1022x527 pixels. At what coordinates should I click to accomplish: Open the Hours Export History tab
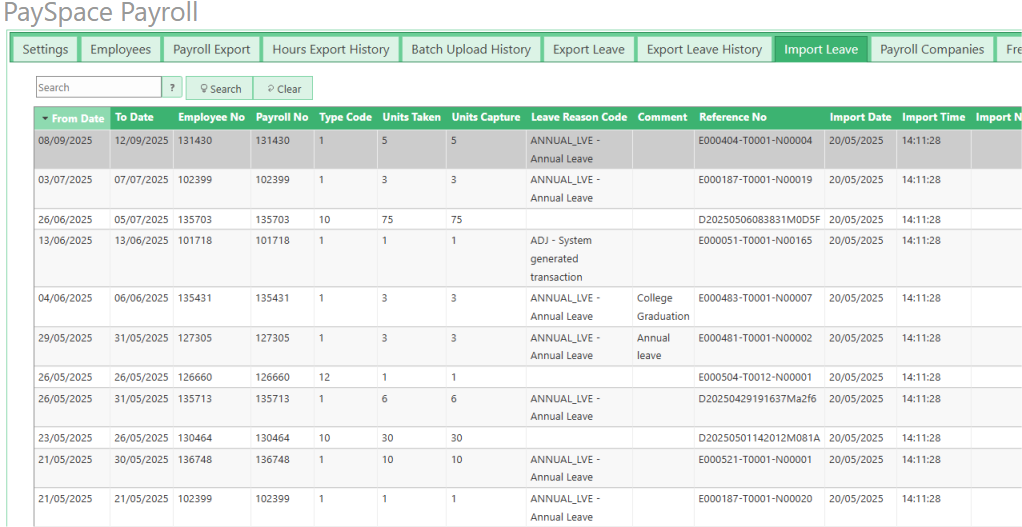(330, 49)
